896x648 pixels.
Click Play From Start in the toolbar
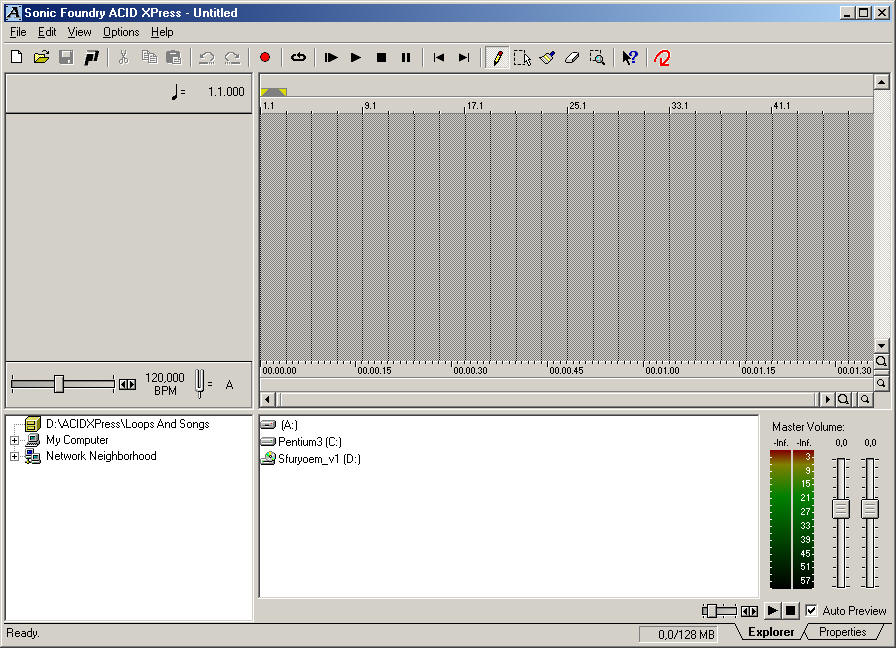(x=331, y=57)
